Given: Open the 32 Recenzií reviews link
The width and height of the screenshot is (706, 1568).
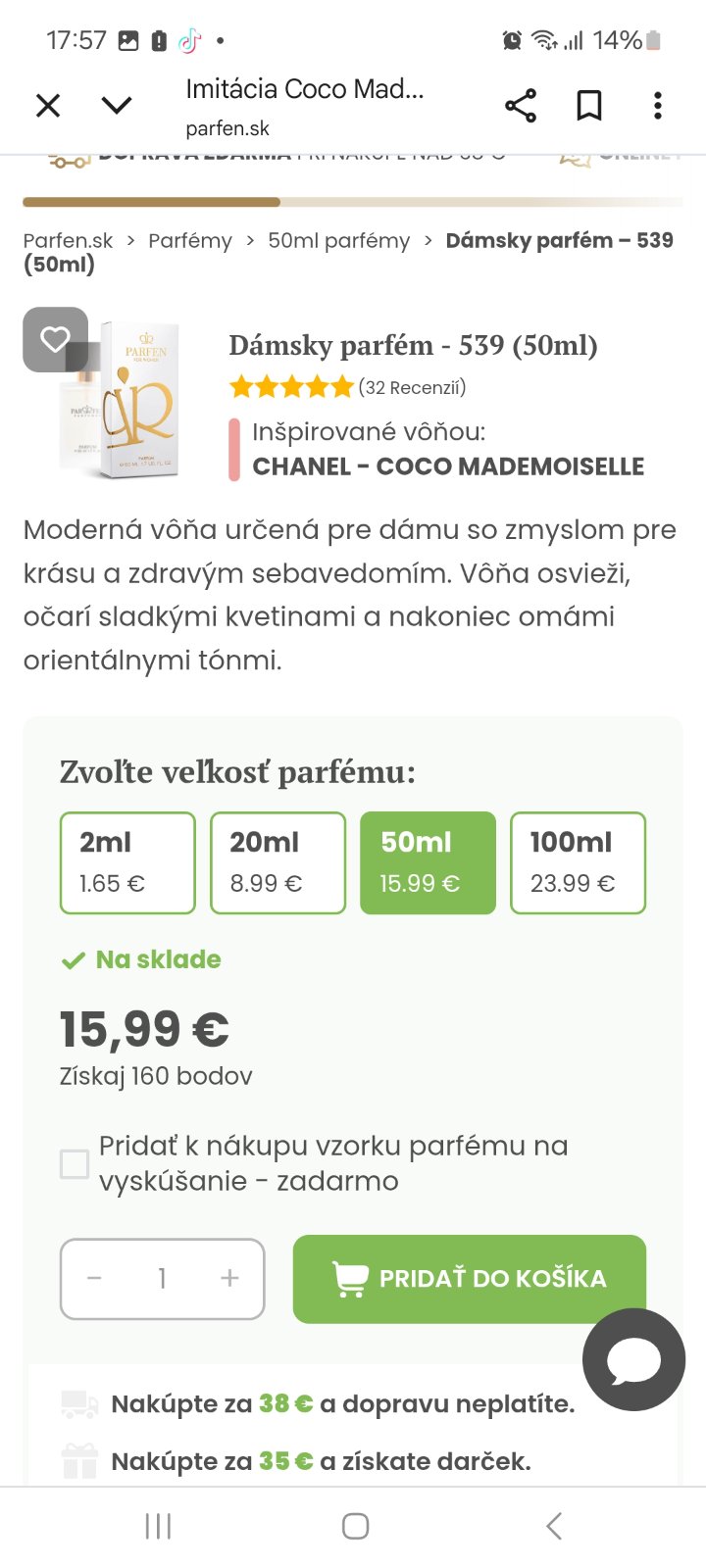Looking at the screenshot, I should [412, 387].
